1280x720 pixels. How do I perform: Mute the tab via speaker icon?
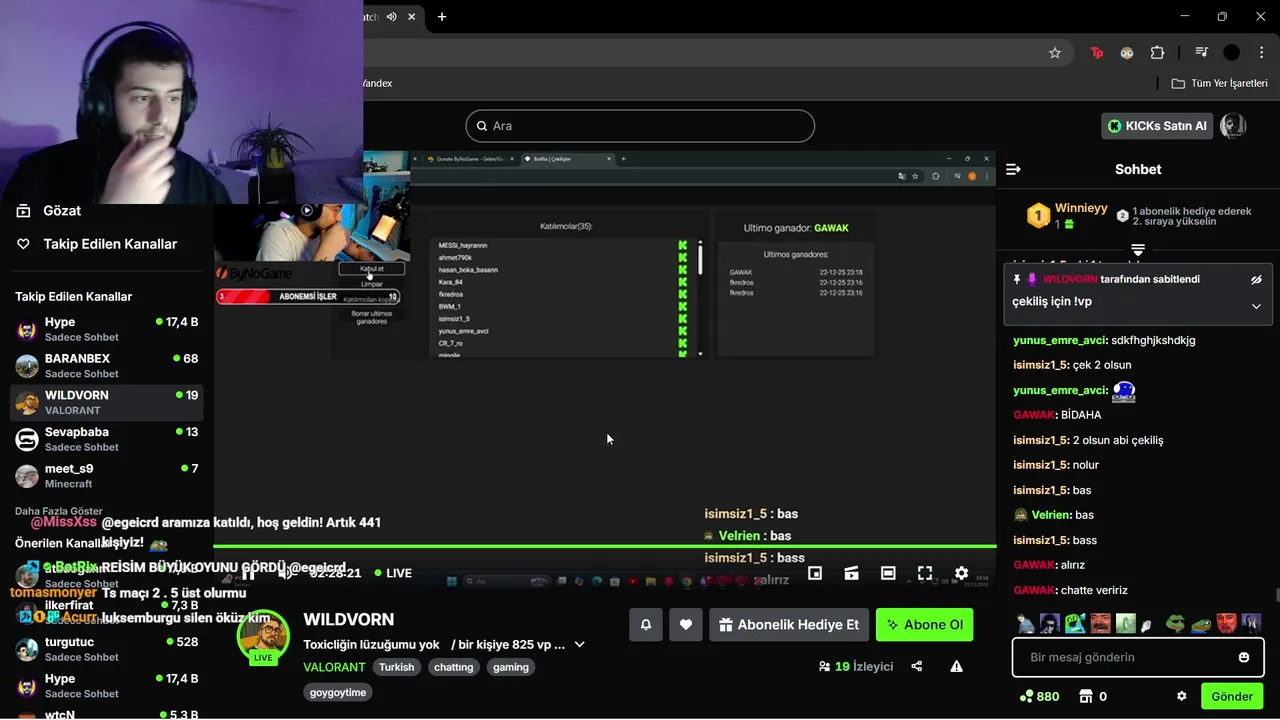pos(391,17)
